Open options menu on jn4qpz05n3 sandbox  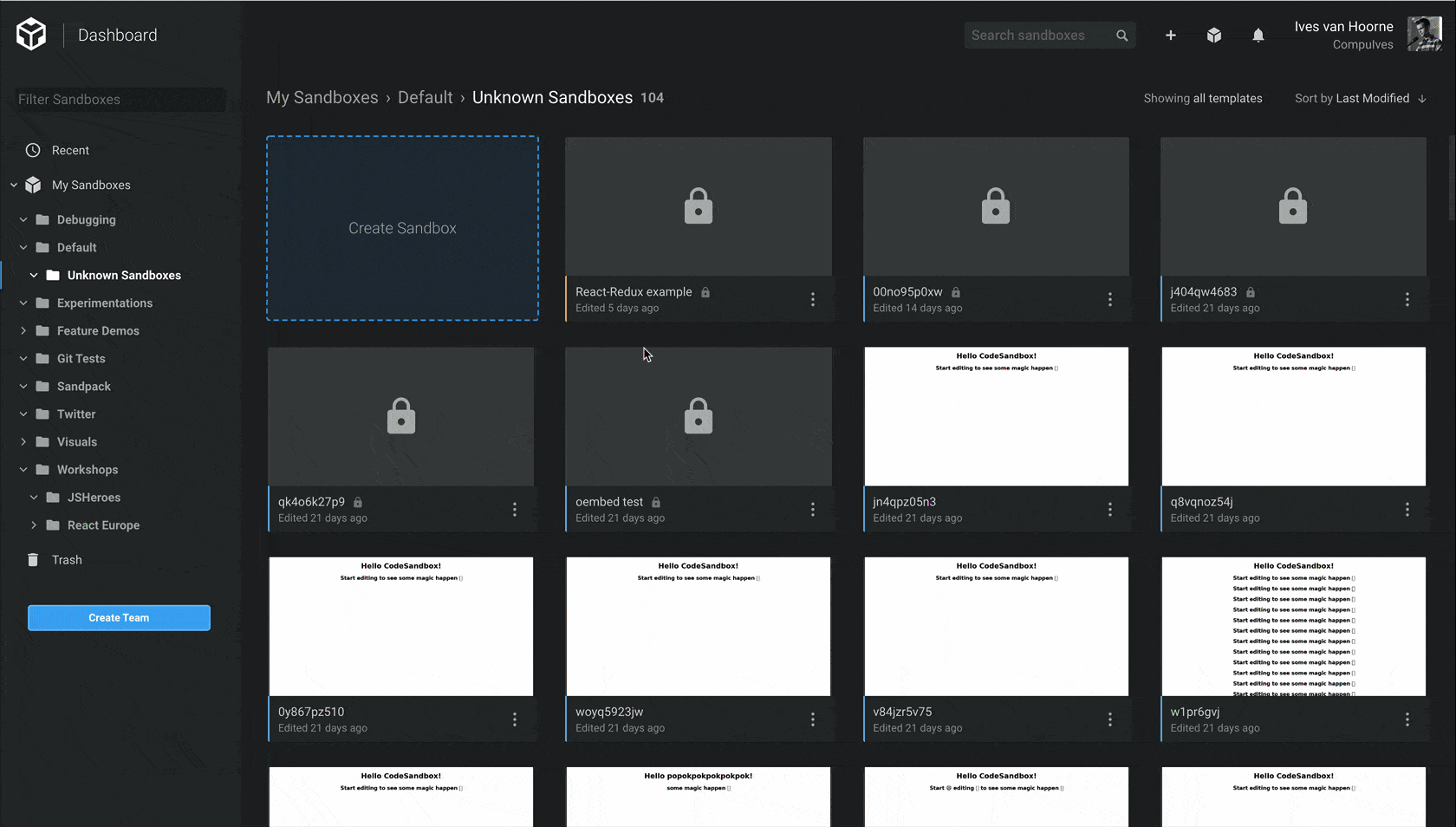1109,510
